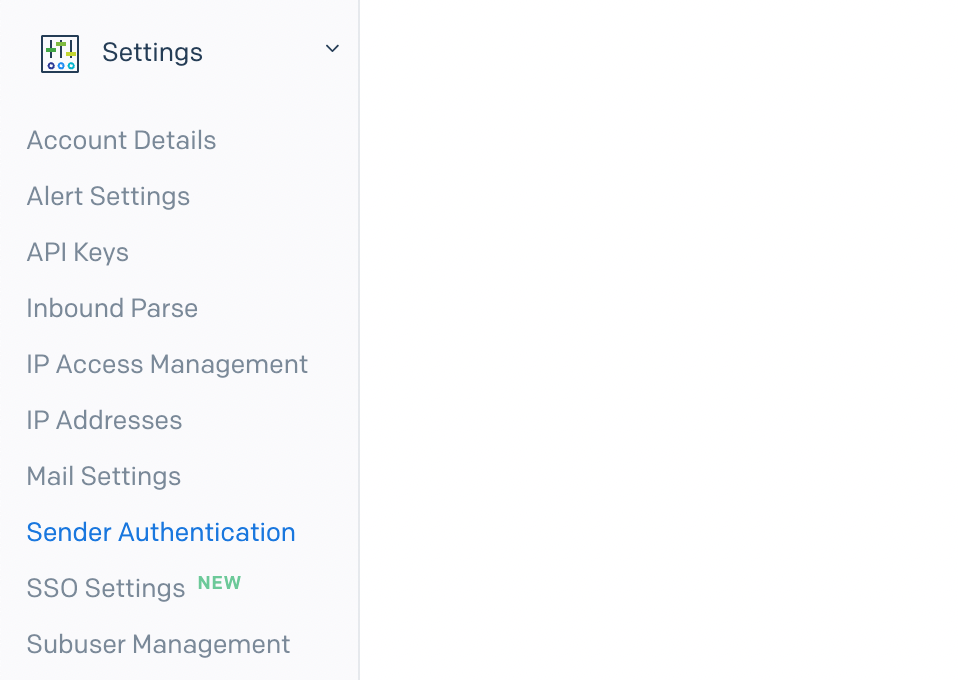Open the API Keys page
The image size is (958, 680).
click(x=77, y=252)
